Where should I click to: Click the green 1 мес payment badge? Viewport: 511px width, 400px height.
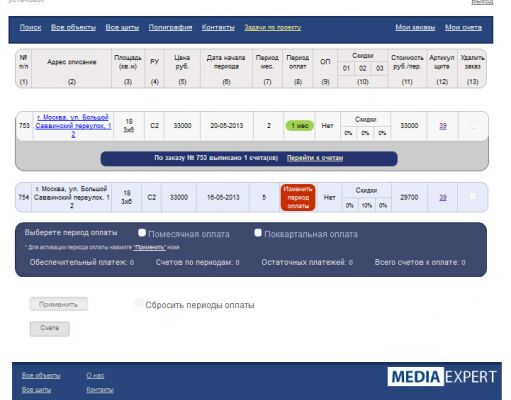300,126
